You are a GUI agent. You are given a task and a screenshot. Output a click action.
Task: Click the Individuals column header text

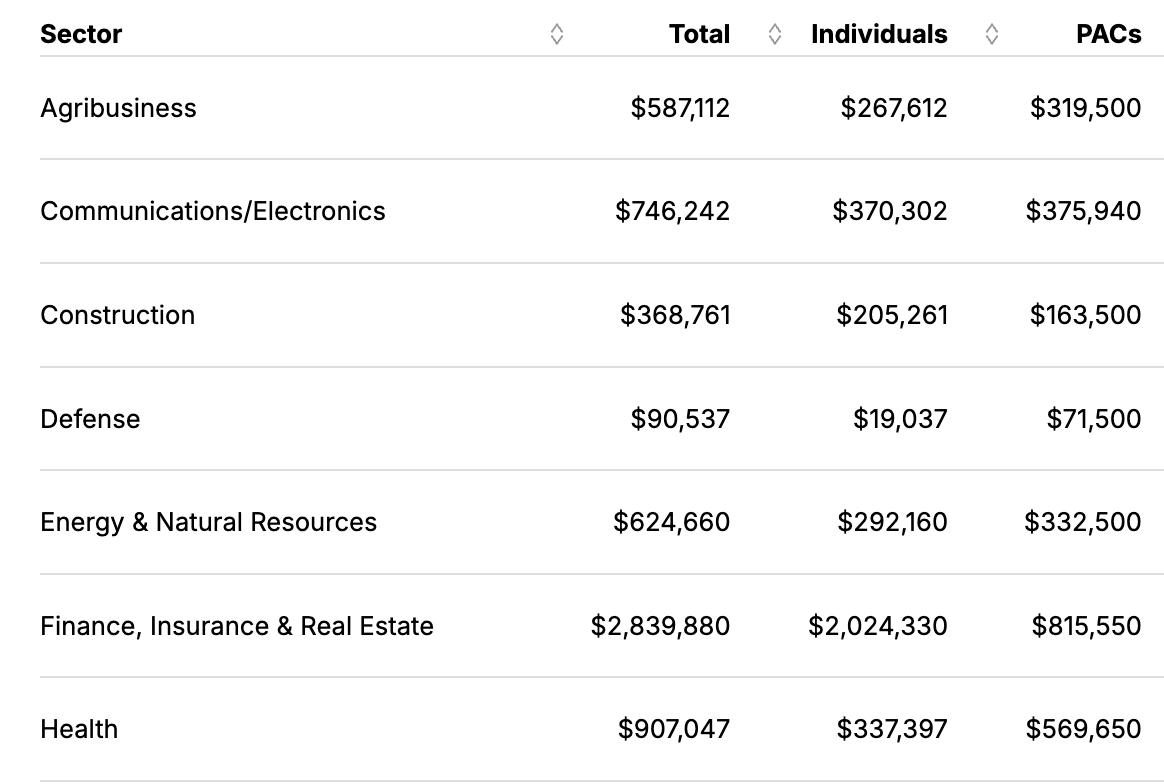(879, 34)
